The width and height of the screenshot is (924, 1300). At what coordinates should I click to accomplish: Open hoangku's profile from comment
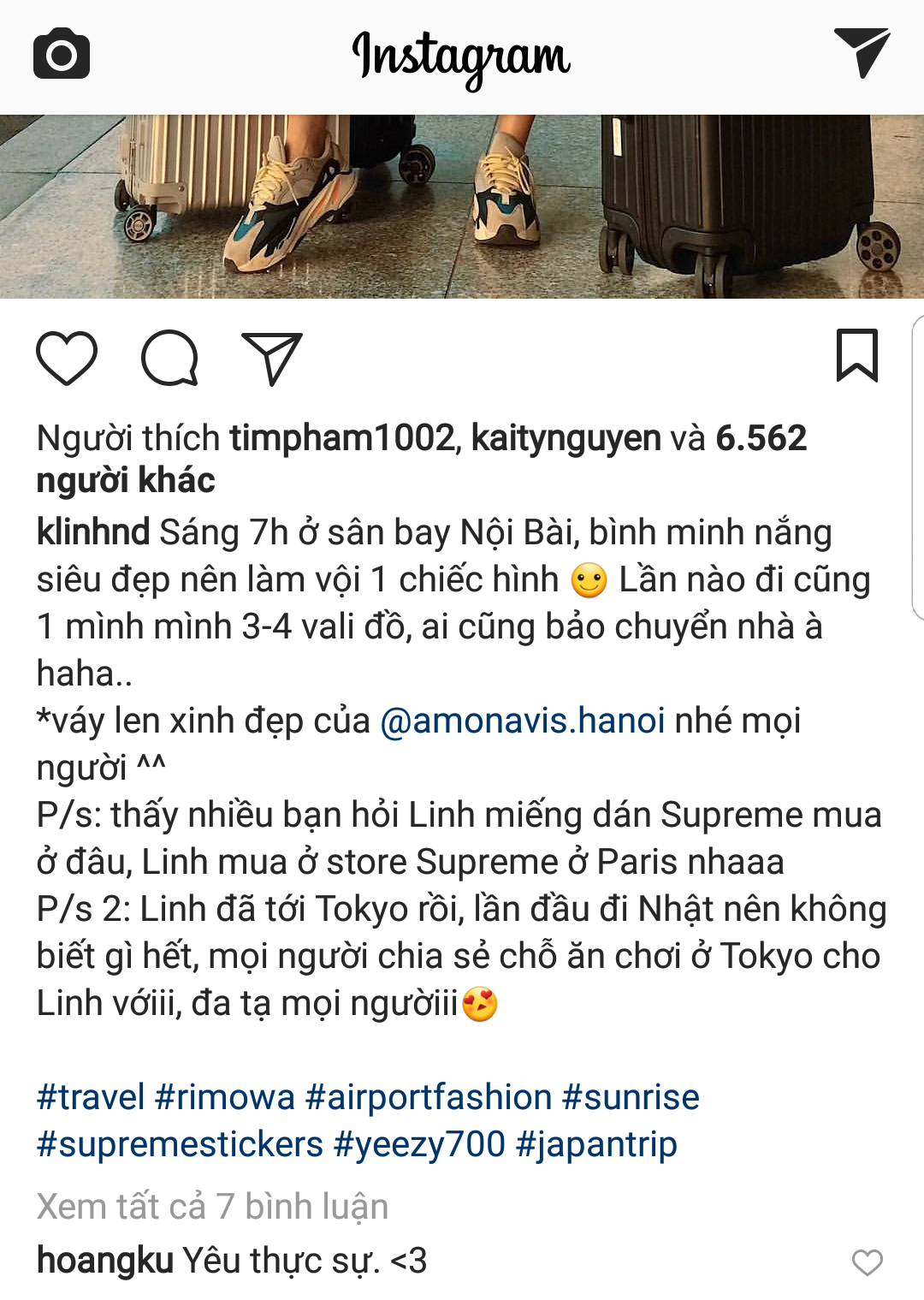click(104, 1261)
